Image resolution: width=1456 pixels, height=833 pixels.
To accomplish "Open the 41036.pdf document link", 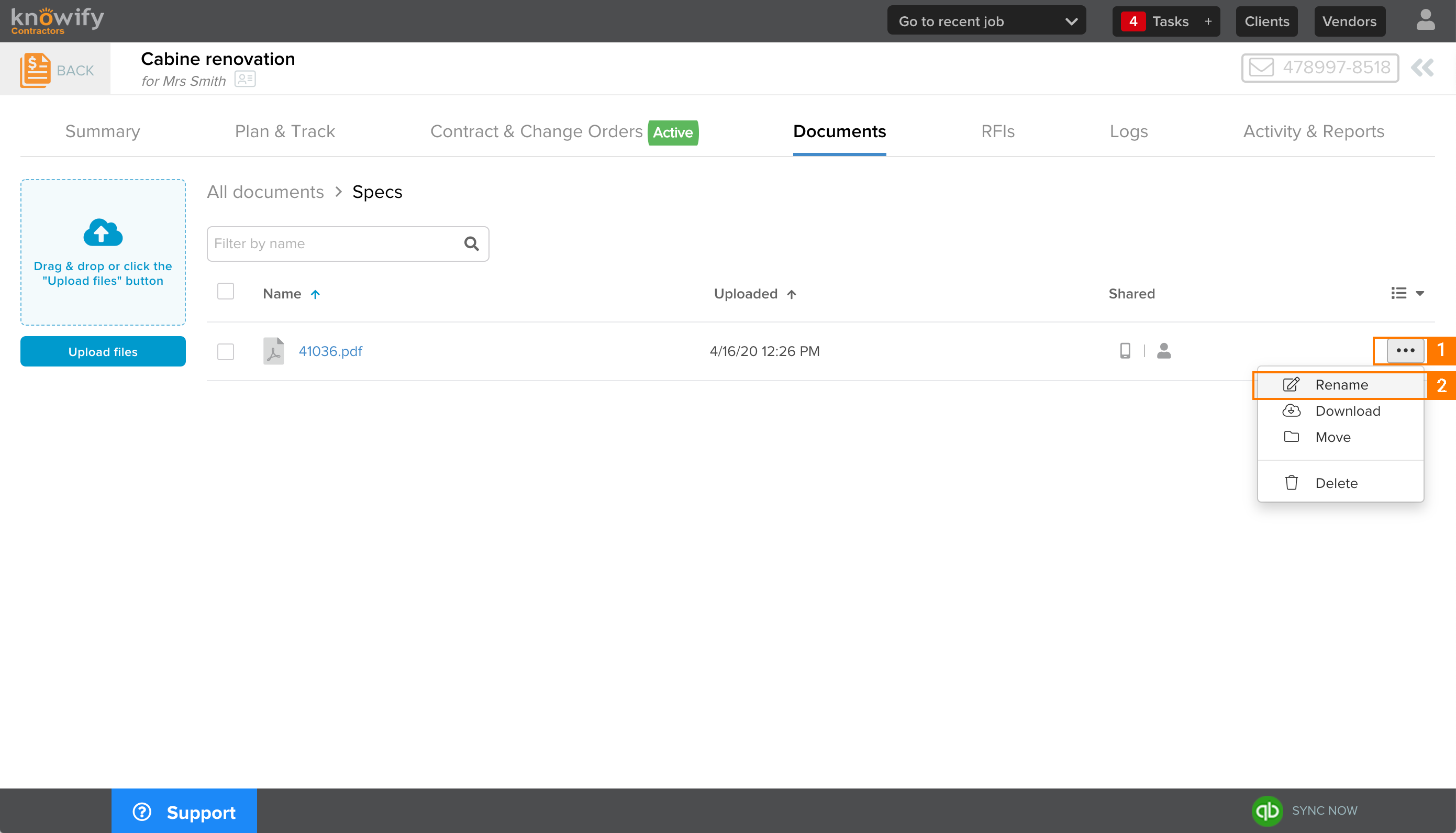I will 330,351.
